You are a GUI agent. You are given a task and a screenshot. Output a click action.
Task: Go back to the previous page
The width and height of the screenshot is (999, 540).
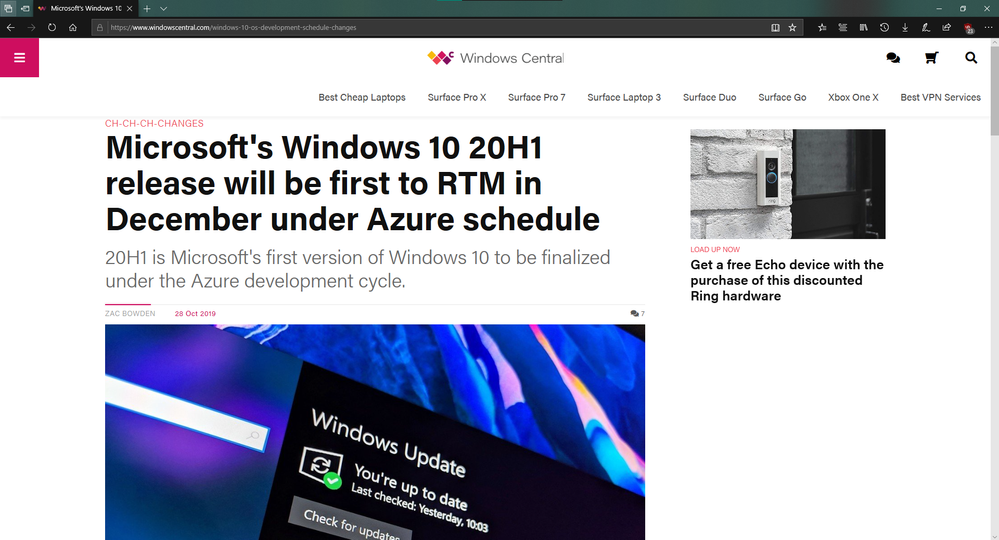pyautogui.click(x=10, y=27)
